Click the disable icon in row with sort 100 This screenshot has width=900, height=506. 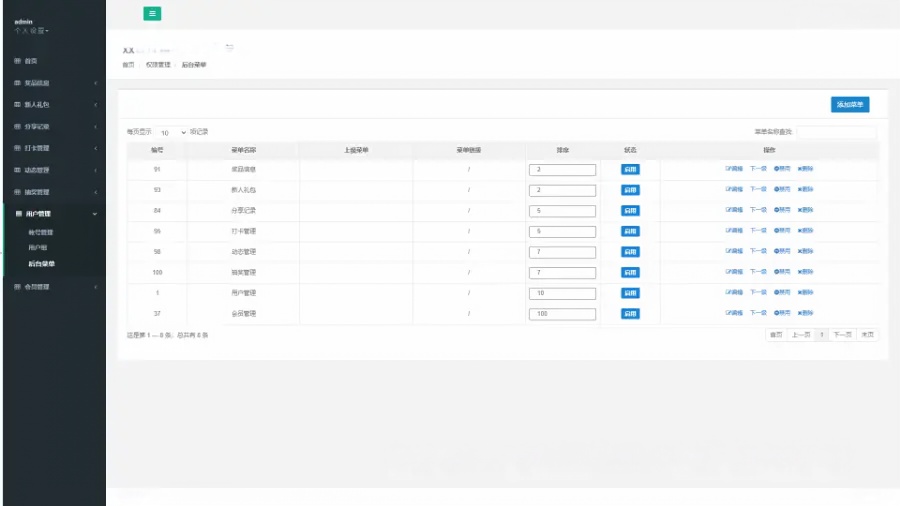click(776, 314)
